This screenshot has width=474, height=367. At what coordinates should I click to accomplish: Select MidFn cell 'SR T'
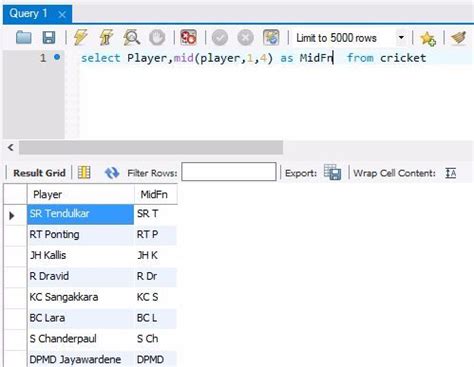pyautogui.click(x=156, y=214)
